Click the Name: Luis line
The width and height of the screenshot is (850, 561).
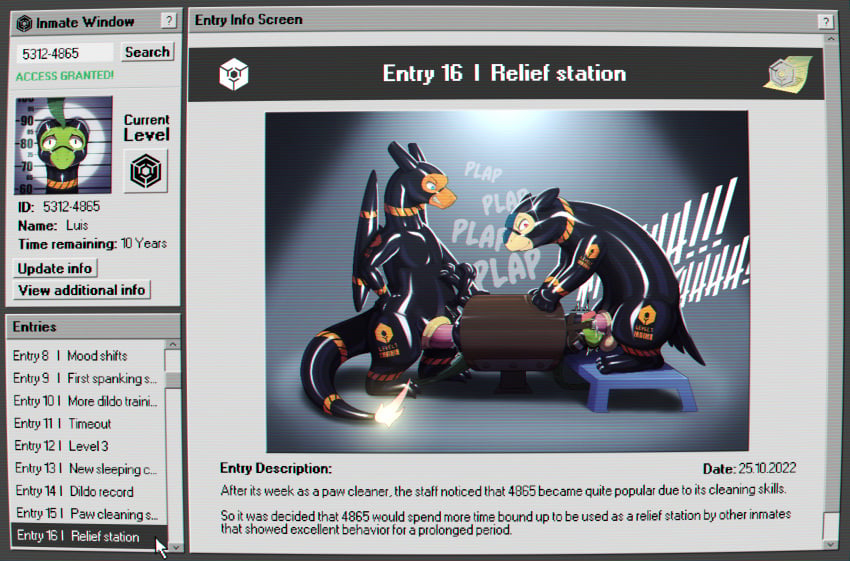click(53, 225)
